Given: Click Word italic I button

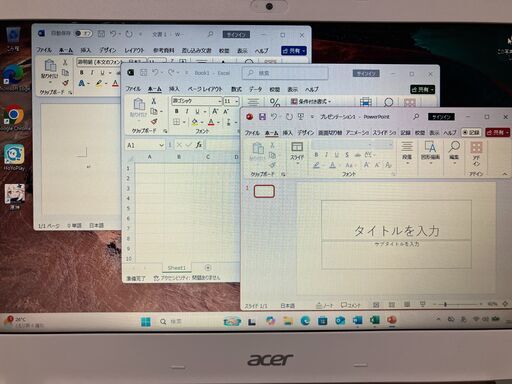Looking at the screenshot, I should [x=92, y=72].
